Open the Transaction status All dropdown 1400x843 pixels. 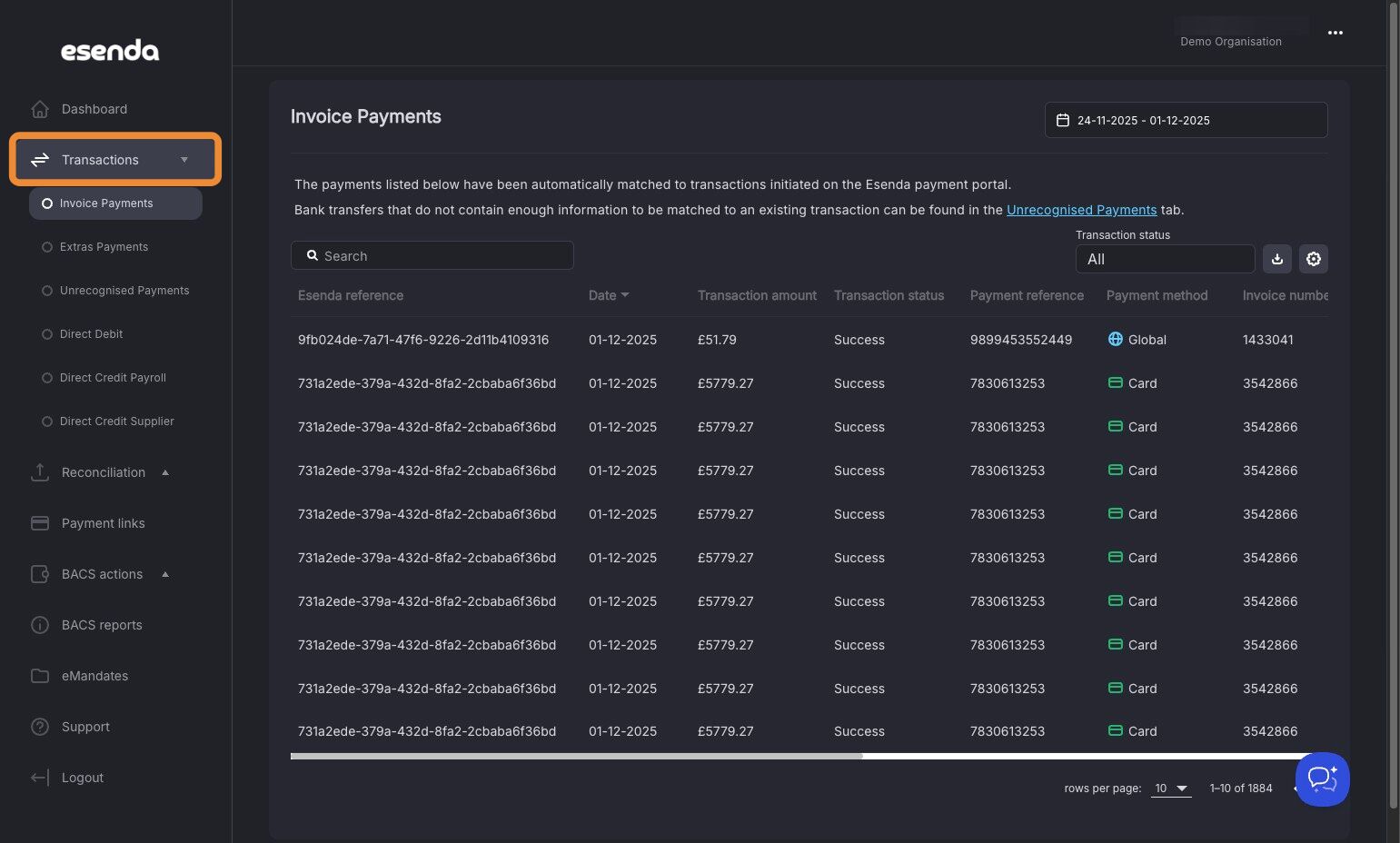[x=1166, y=259]
